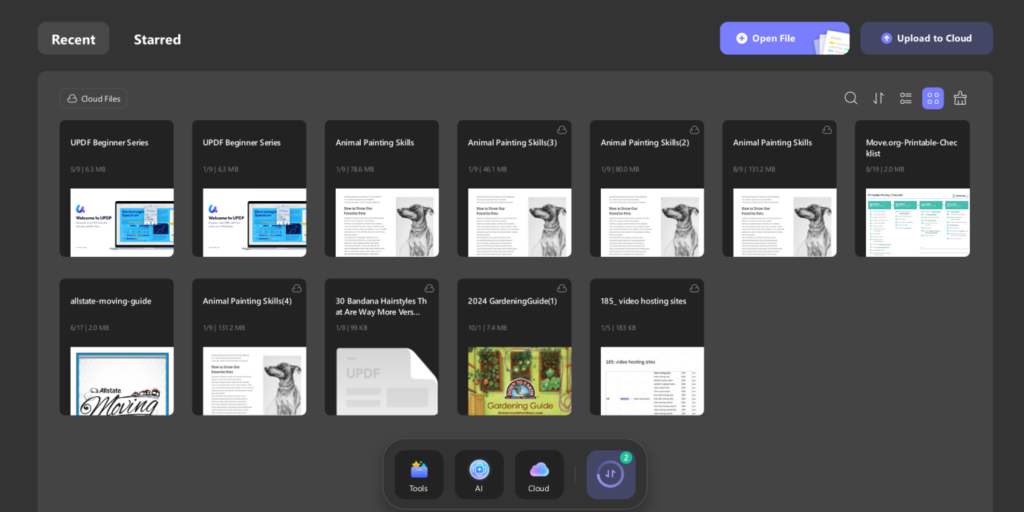Image resolution: width=1024 pixels, height=512 pixels.
Task: Open the transfer progress icon with badge
Action: pos(610,474)
